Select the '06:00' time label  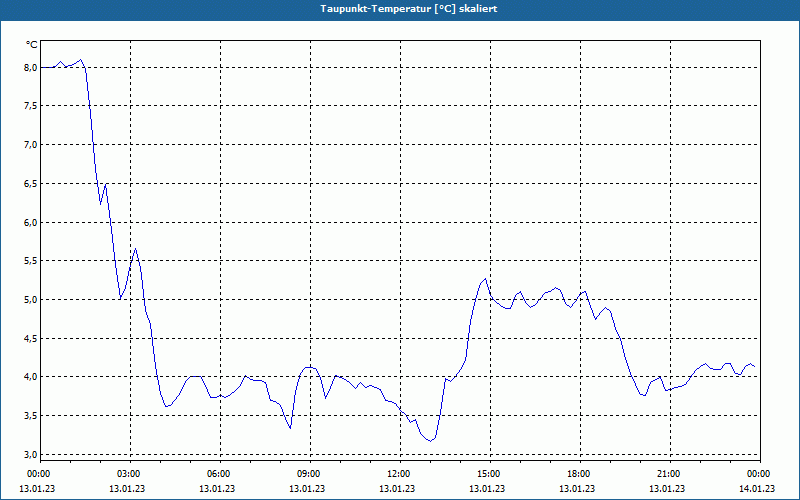pyautogui.click(x=219, y=474)
